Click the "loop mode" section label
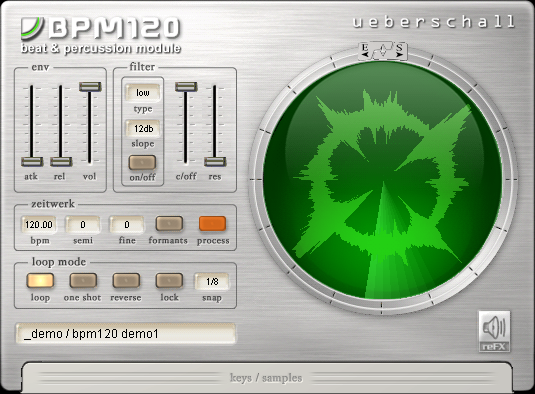Image resolution: width=535 pixels, height=394 pixels. [x=59, y=262]
